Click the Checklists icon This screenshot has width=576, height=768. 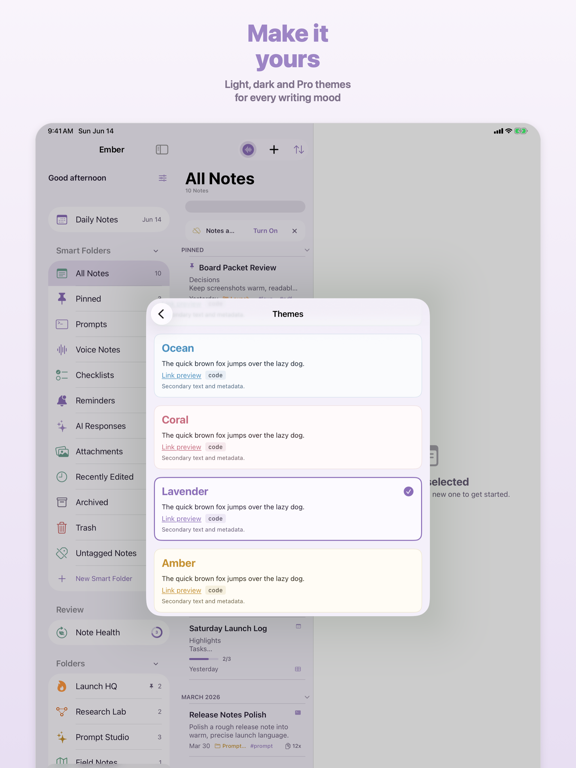coord(62,375)
